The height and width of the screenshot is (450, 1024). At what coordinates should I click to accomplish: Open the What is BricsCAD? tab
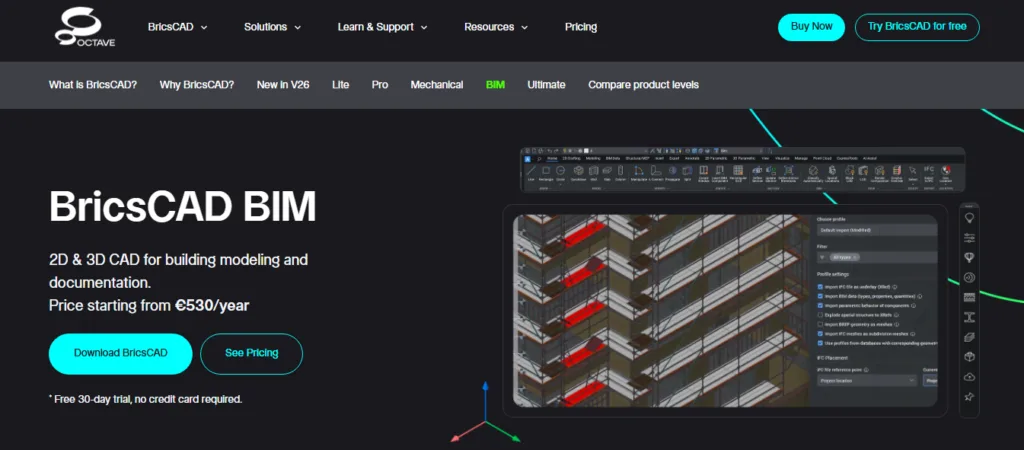coord(93,85)
